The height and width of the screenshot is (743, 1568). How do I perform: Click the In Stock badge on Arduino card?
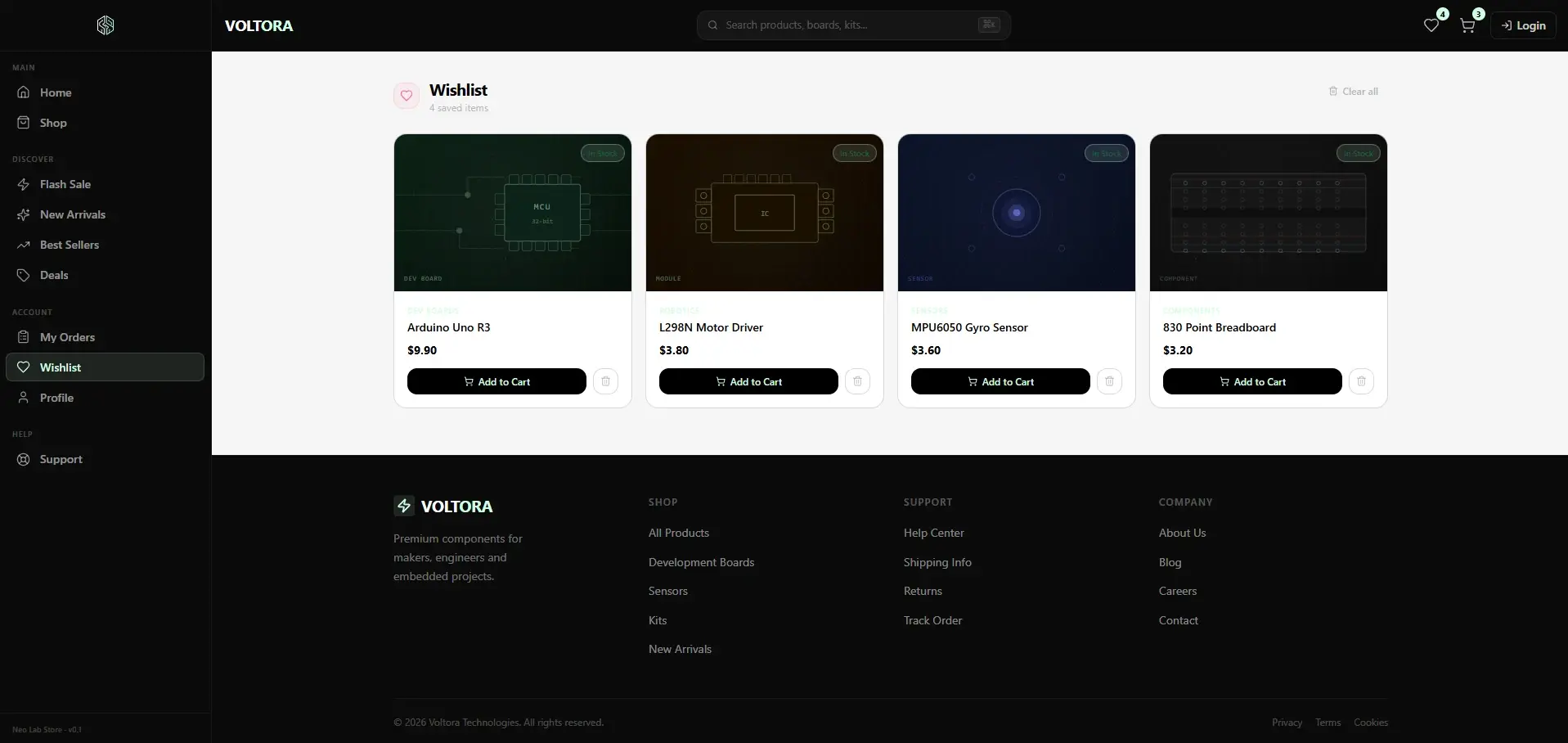[603, 153]
